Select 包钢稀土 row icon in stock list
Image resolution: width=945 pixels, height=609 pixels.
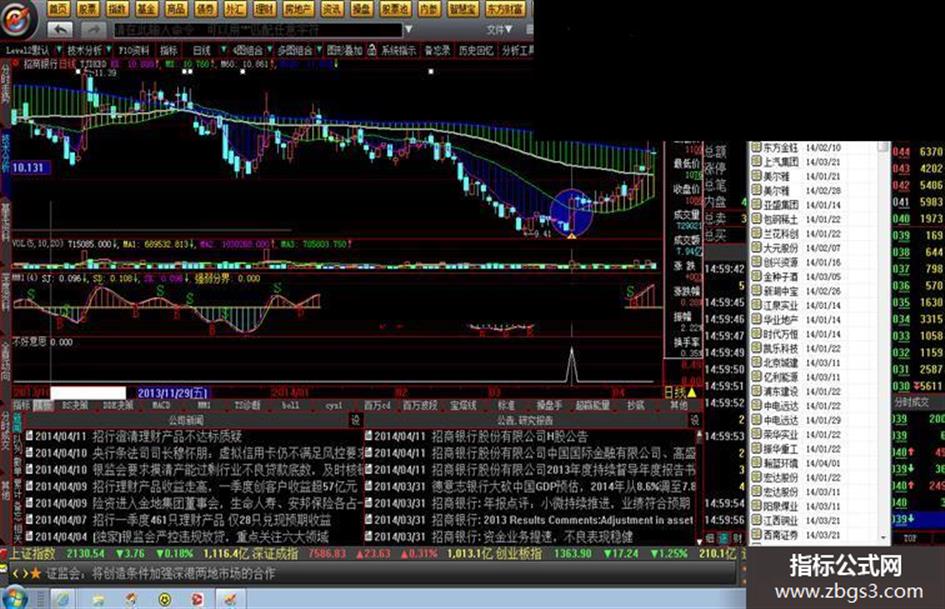[x=756, y=219]
